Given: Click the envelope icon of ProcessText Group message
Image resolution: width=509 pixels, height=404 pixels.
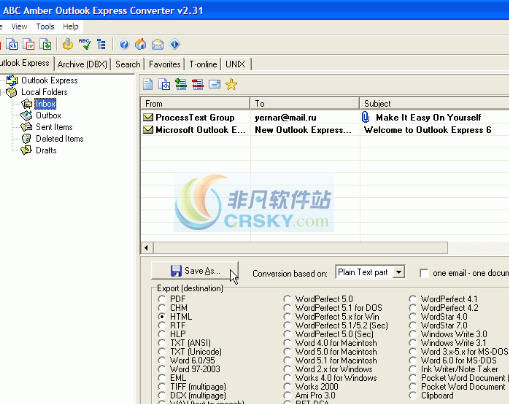Looking at the screenshot, I should [x=148, y=117].
